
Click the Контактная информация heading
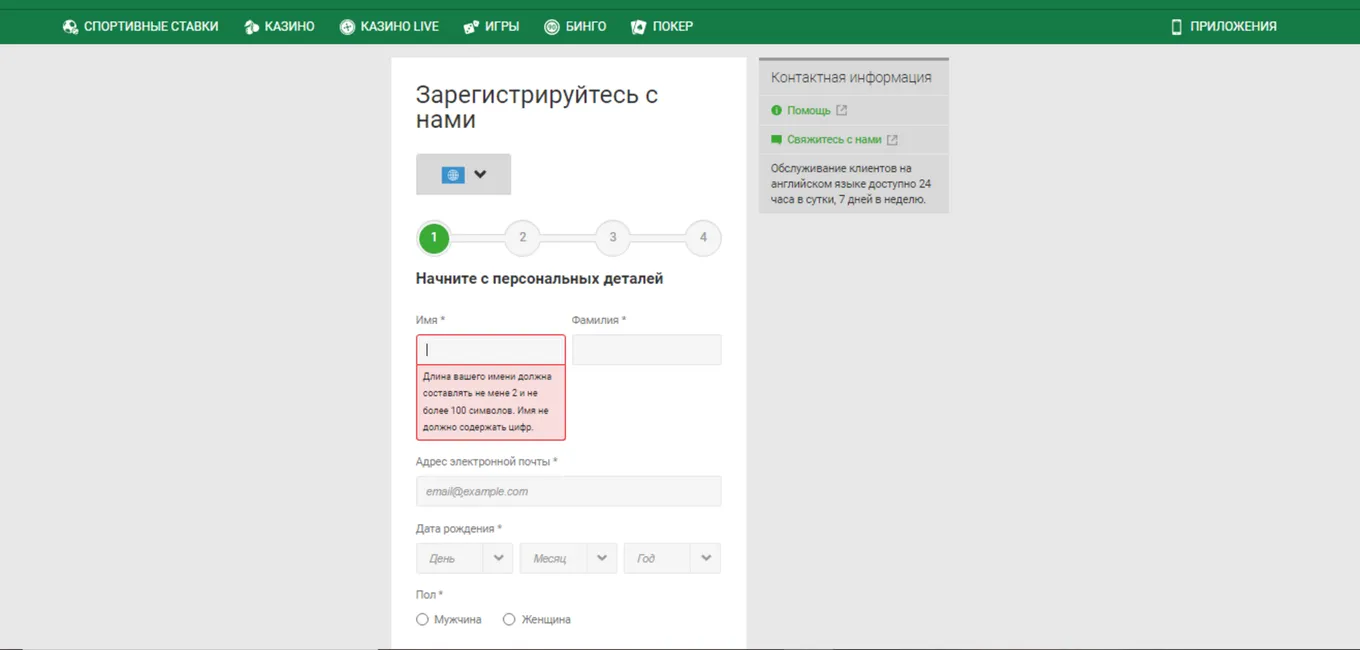point(851,77)
